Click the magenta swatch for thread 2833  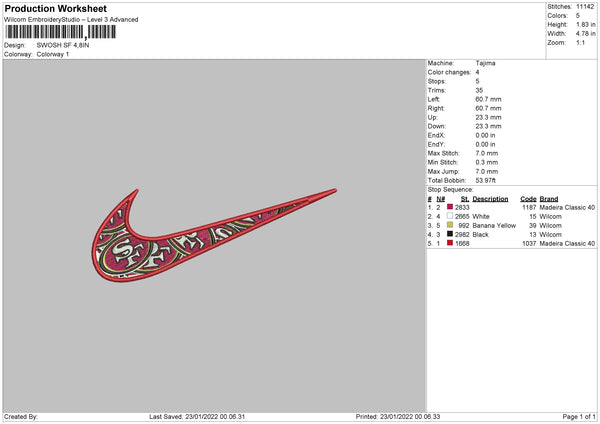[x=450, y=207]
